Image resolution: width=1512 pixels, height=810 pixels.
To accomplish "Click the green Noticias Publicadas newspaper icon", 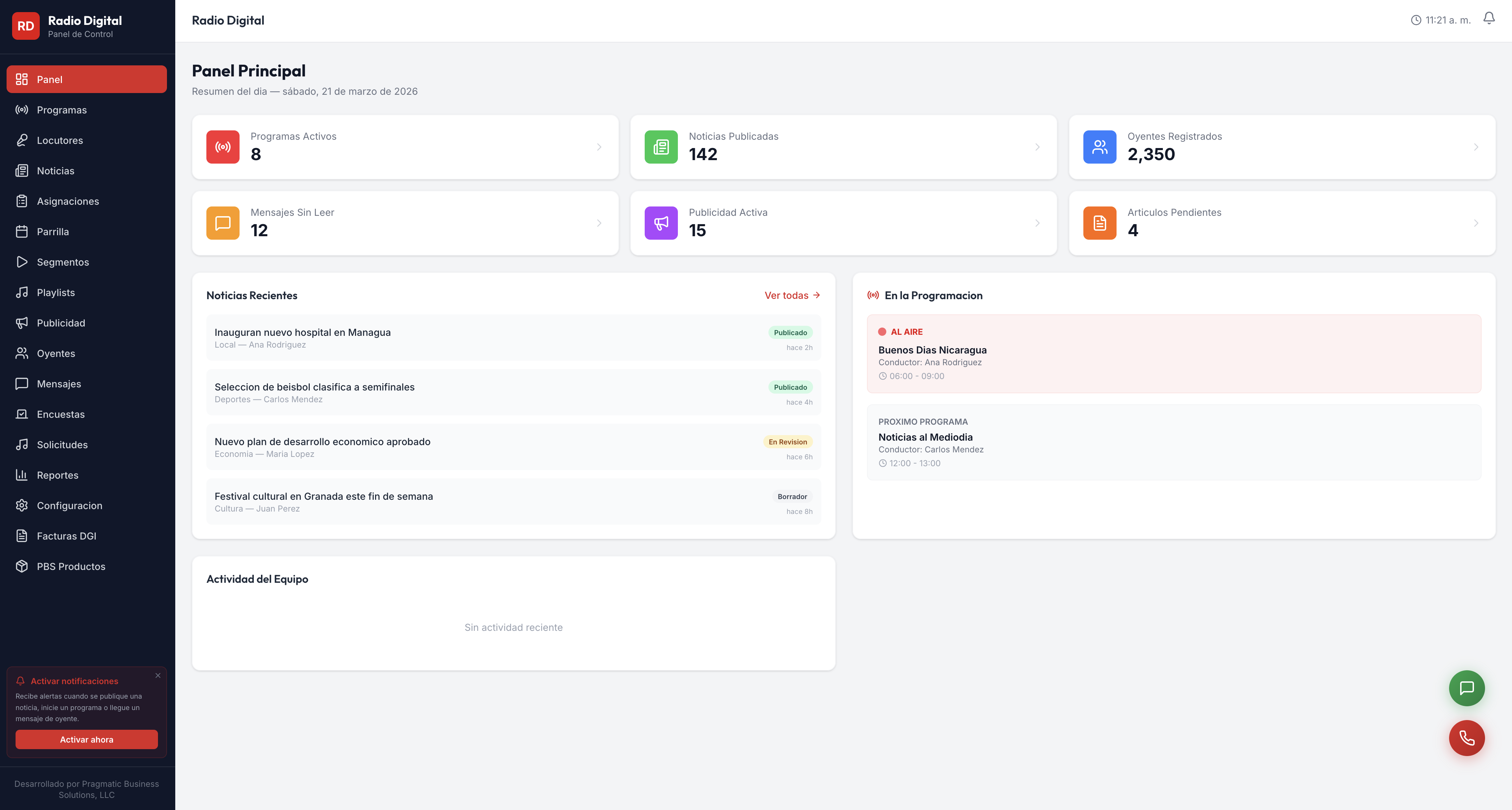I will 661,147.
